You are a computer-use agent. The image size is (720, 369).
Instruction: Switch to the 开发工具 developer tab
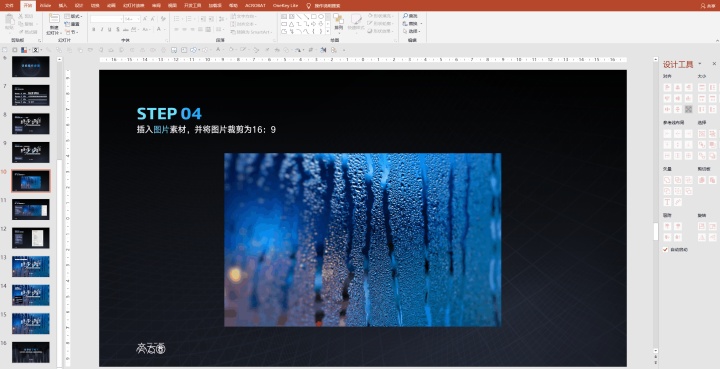[x=192, y=6]
